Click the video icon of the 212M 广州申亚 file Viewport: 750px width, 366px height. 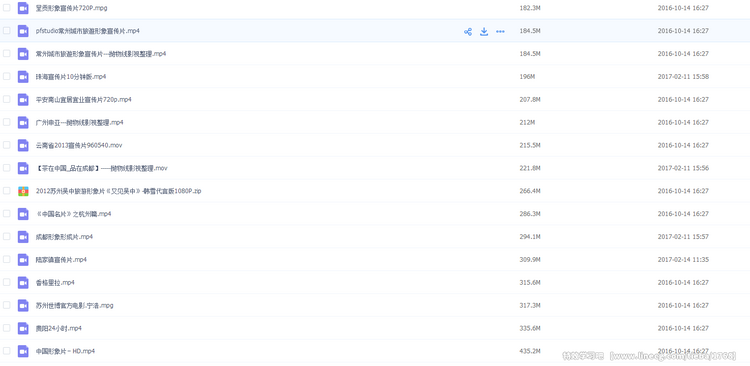coord(23,122)
